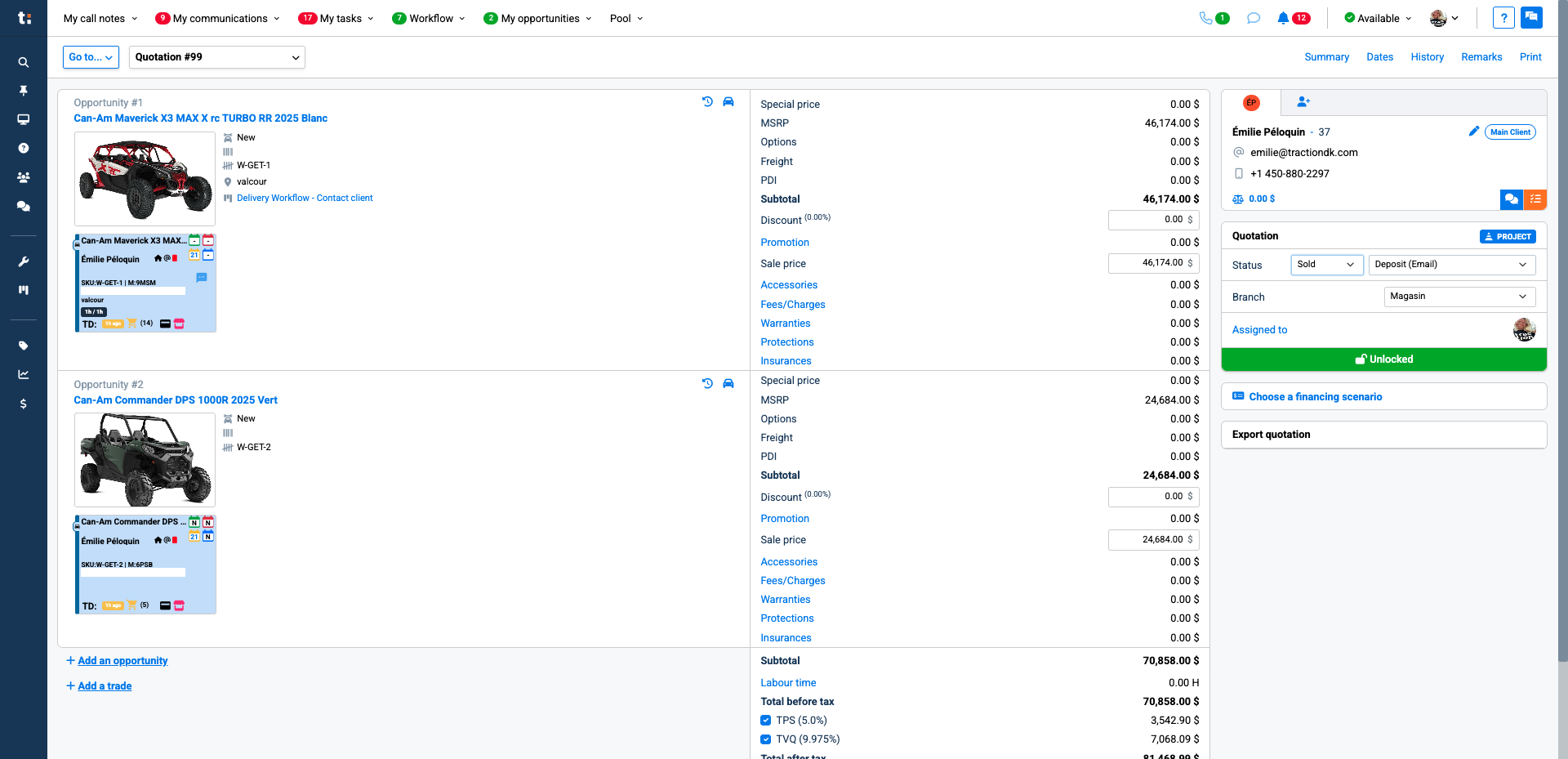Click the pencil edit icon beside client name

click(1473, 132)
